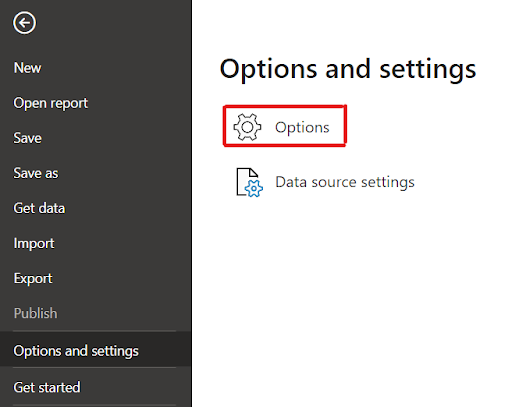The width and height of the screenshot is (512, 407).
Task: Click the small blue gear on document icon
Action: [254, 189]
